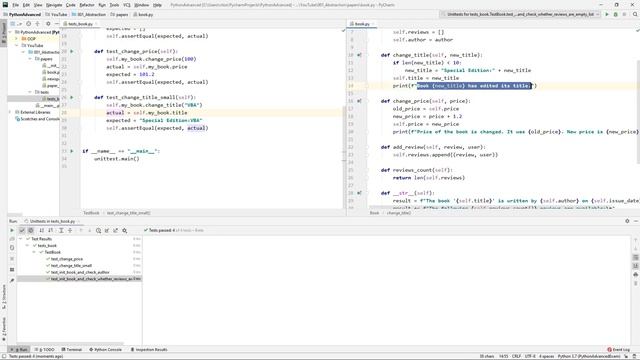Toggle Sort Alphabetically in test runner
This screenshot has height=360, width=640.
coord(41,231)
